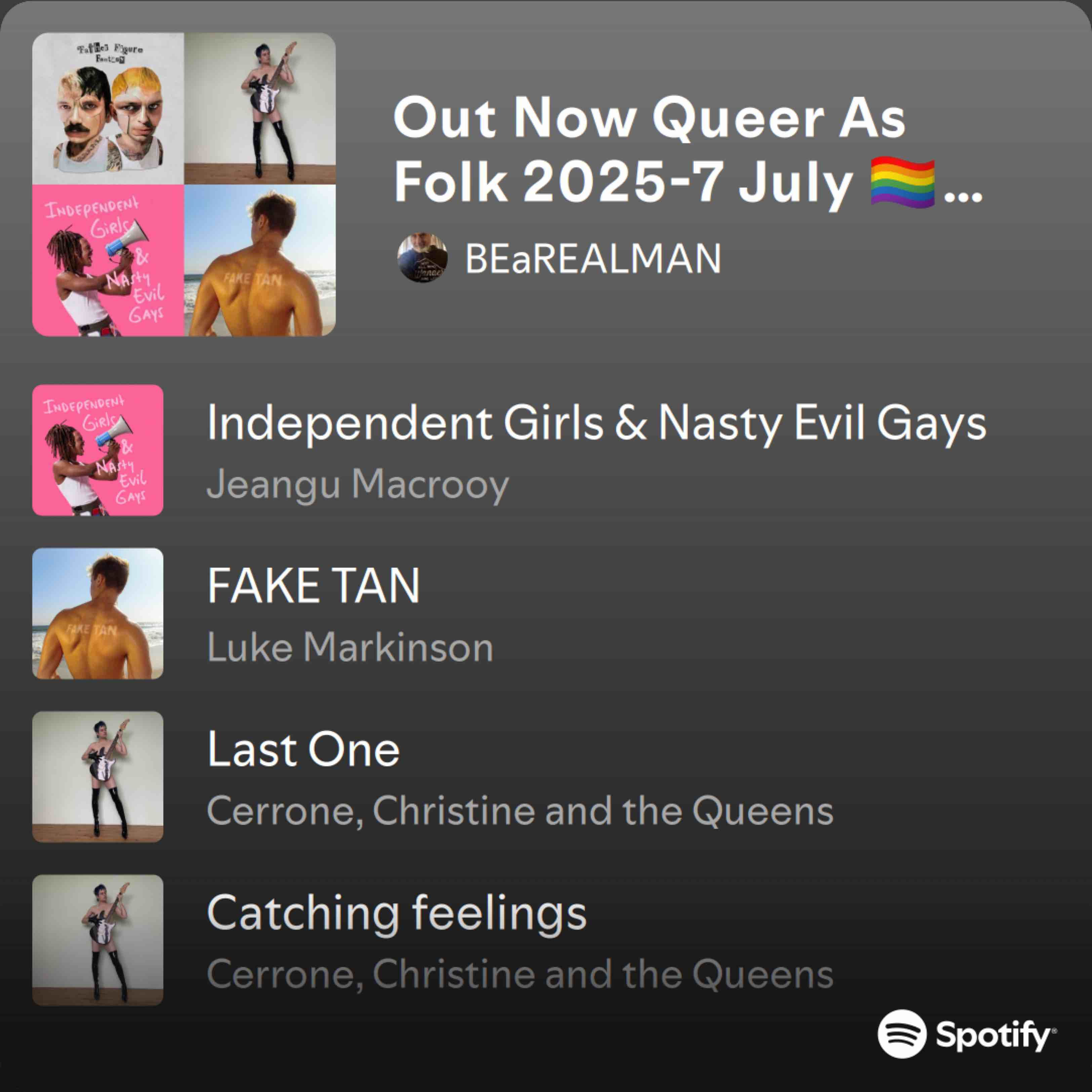Screen dimensions: 1092x1092
Task: Play the track Catching feelings
Action: [x=397, y=914]
